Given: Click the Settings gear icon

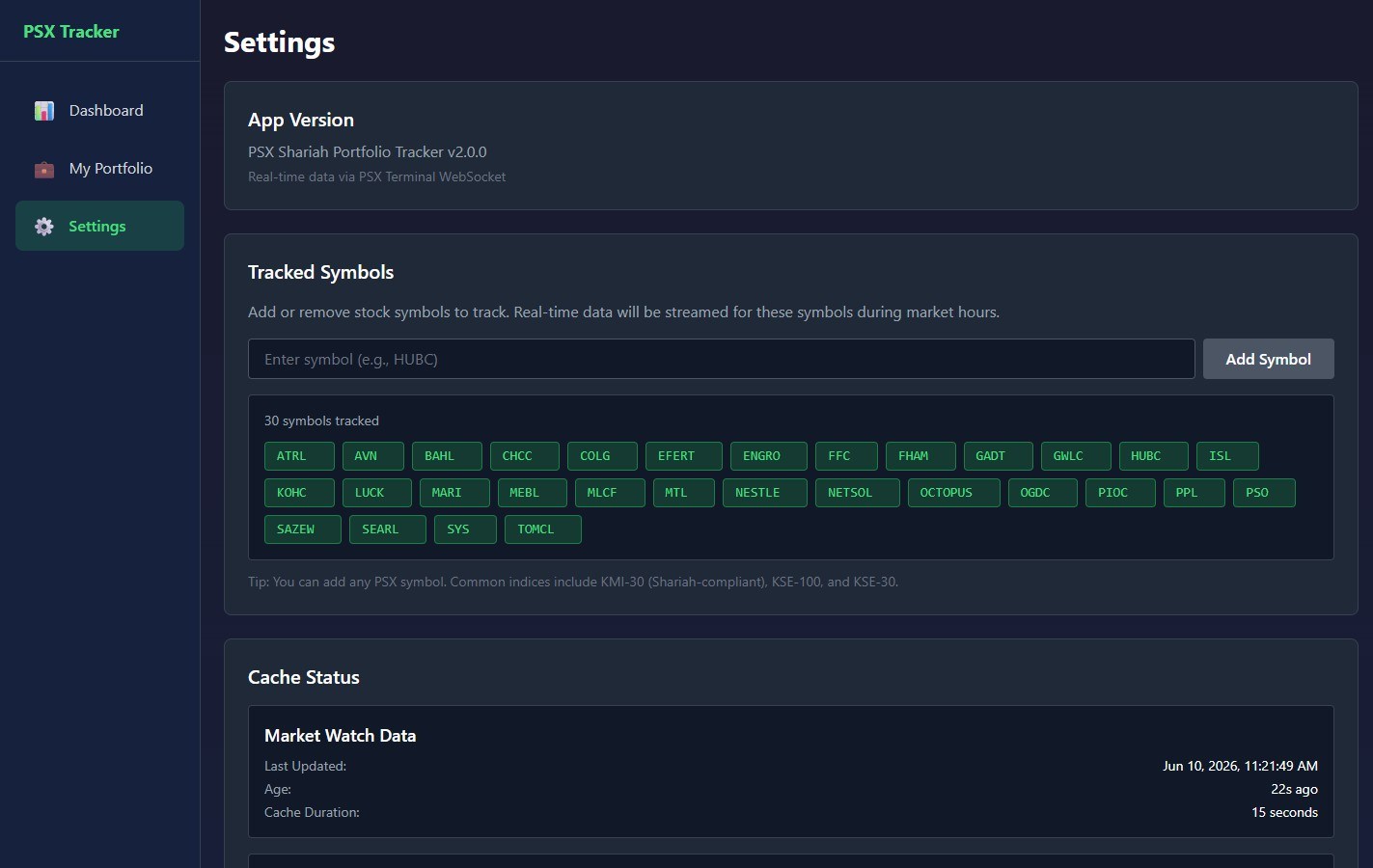Looking at the screenshot, I should pyautogui.click(x=44, y=227).
